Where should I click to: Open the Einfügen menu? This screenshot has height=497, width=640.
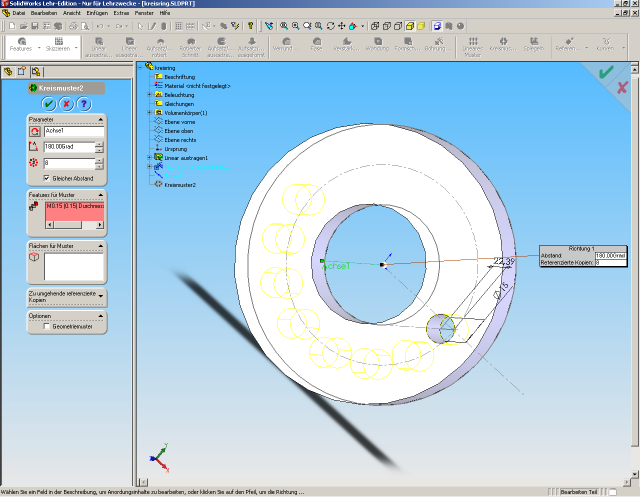tap(97, 13)
